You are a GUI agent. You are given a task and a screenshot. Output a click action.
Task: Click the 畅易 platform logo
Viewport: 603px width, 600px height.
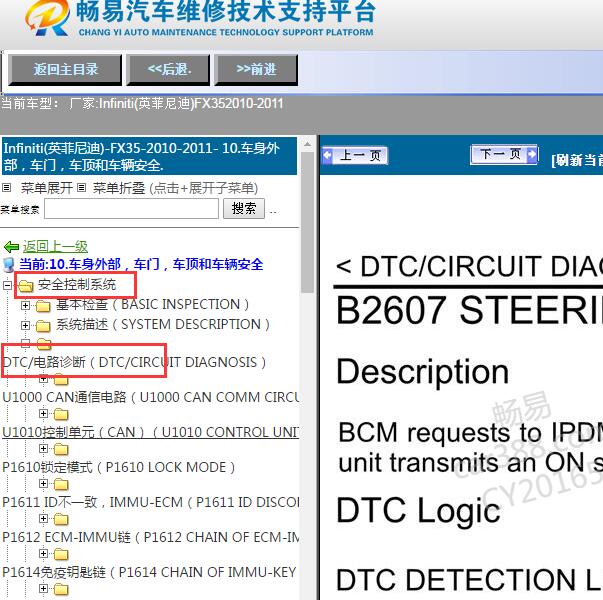47,18
